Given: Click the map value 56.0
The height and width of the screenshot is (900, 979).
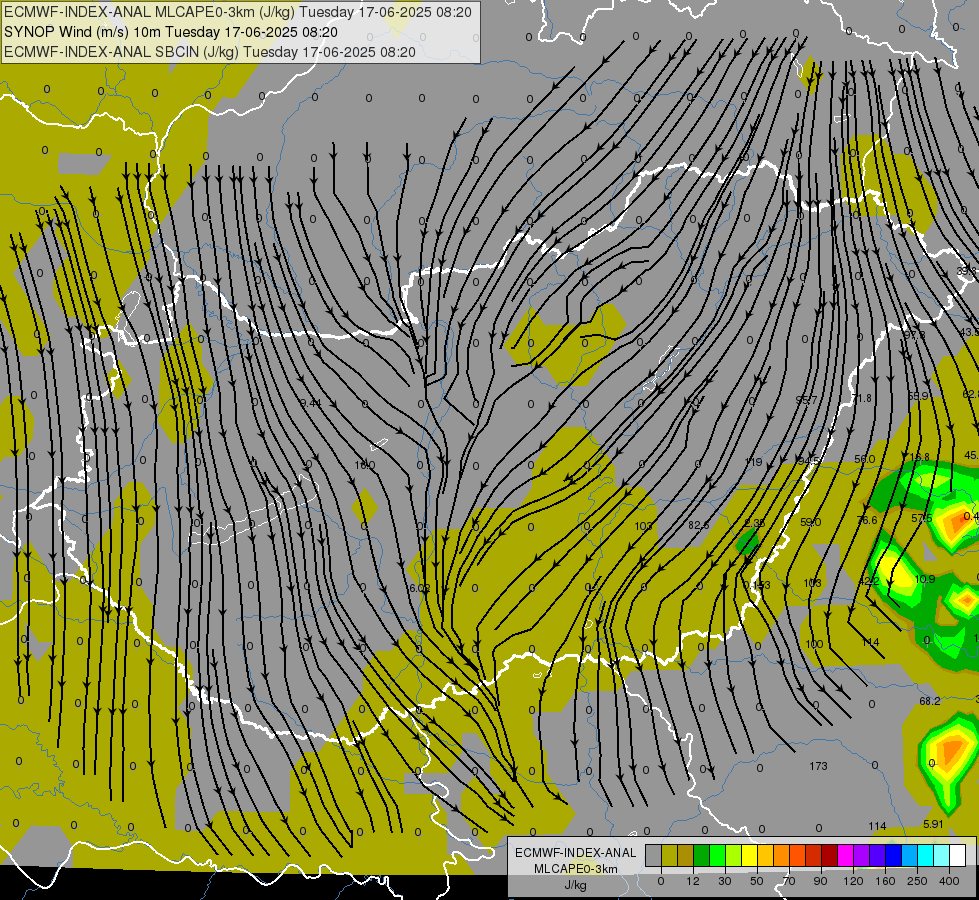Looking at the screenshot, I should [865, 459].
